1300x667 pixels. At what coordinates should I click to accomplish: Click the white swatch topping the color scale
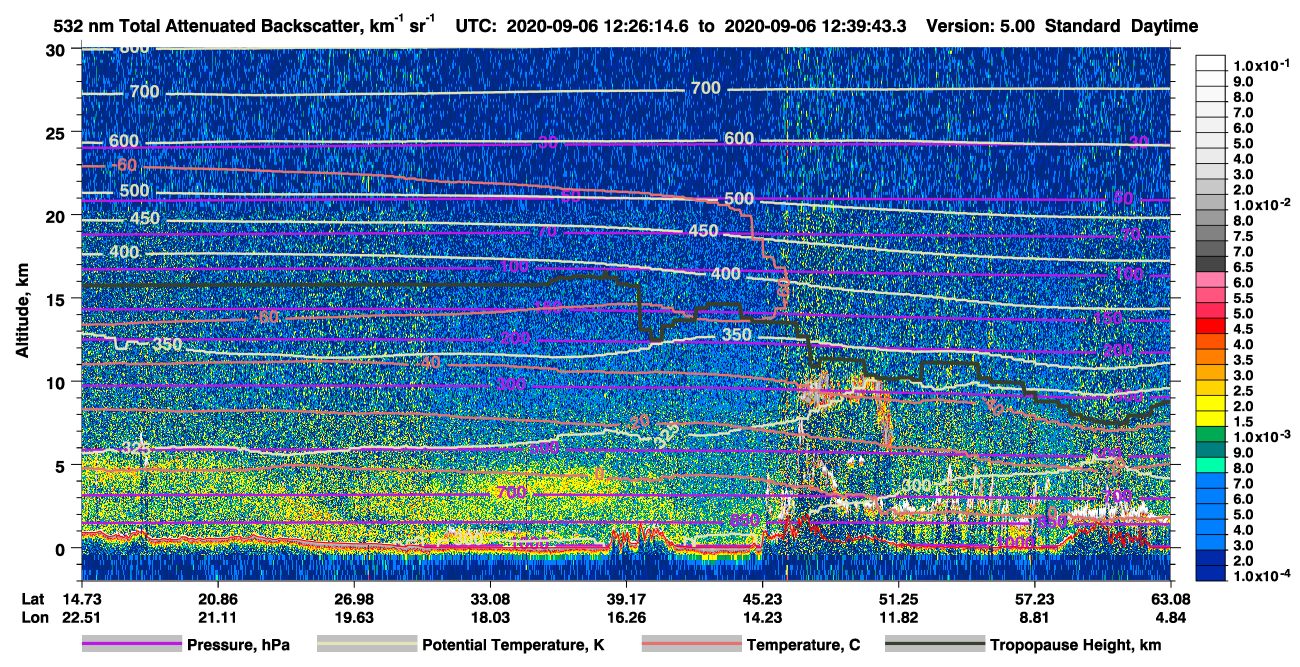click(1211, 62)
